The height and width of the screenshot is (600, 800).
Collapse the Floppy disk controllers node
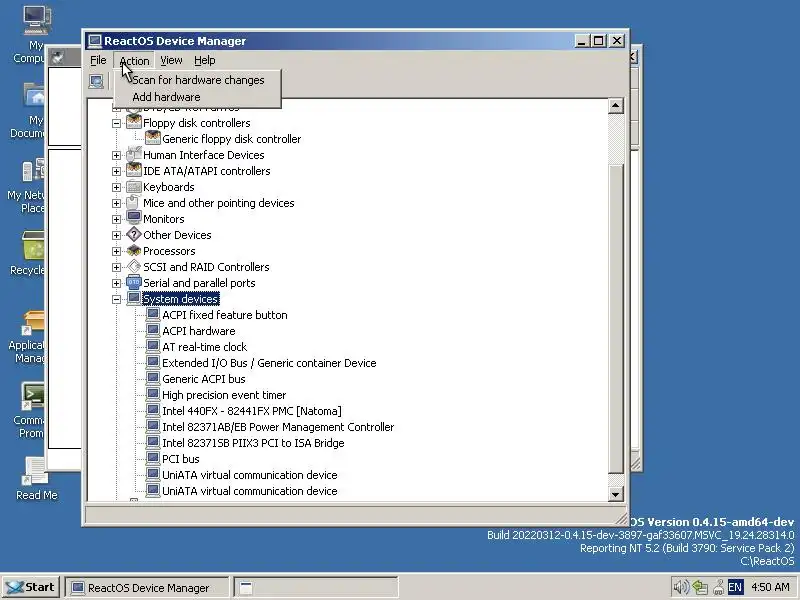click(x=116, y=123)
